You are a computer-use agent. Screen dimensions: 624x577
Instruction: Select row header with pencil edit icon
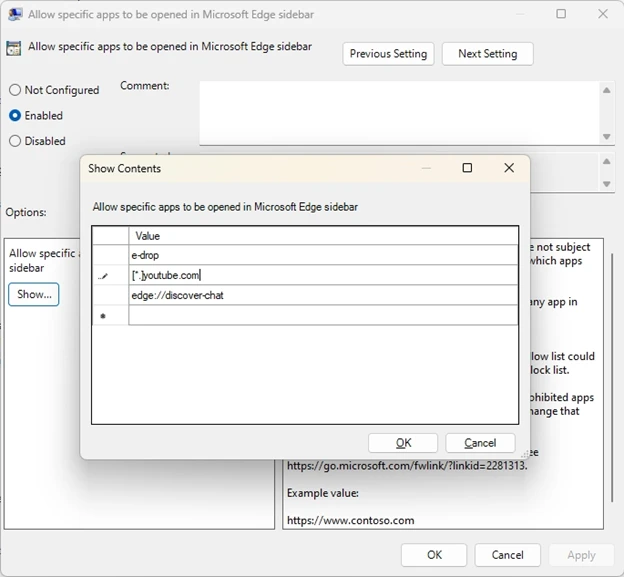110,275
